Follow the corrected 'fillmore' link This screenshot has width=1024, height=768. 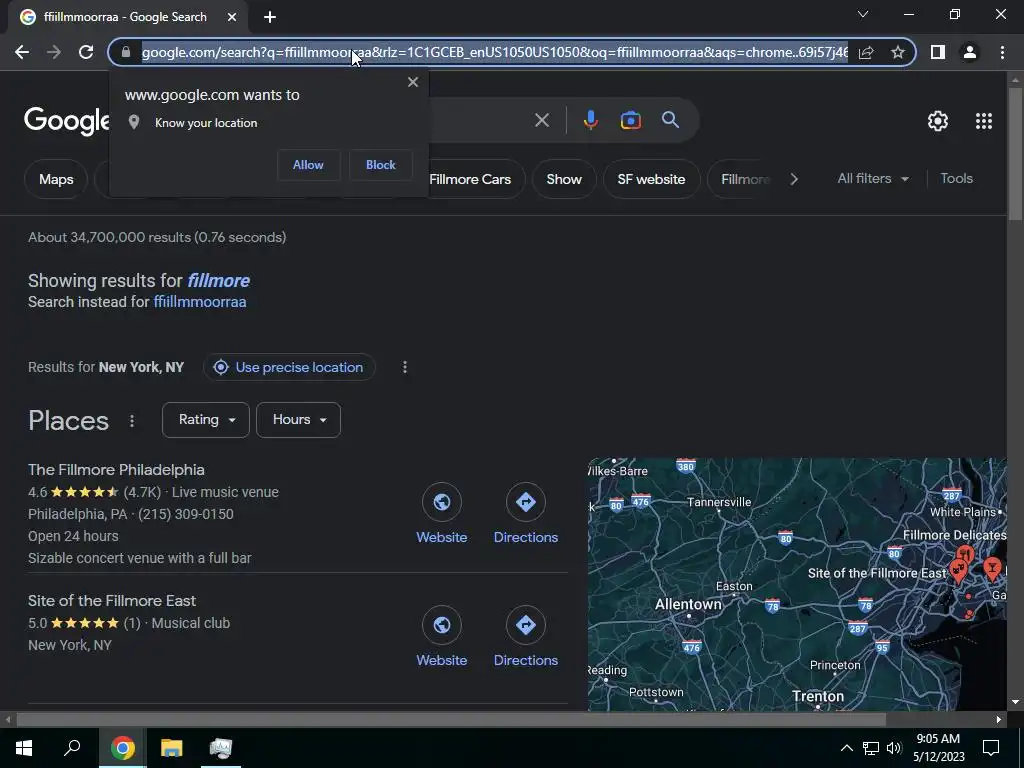(219, 281)
